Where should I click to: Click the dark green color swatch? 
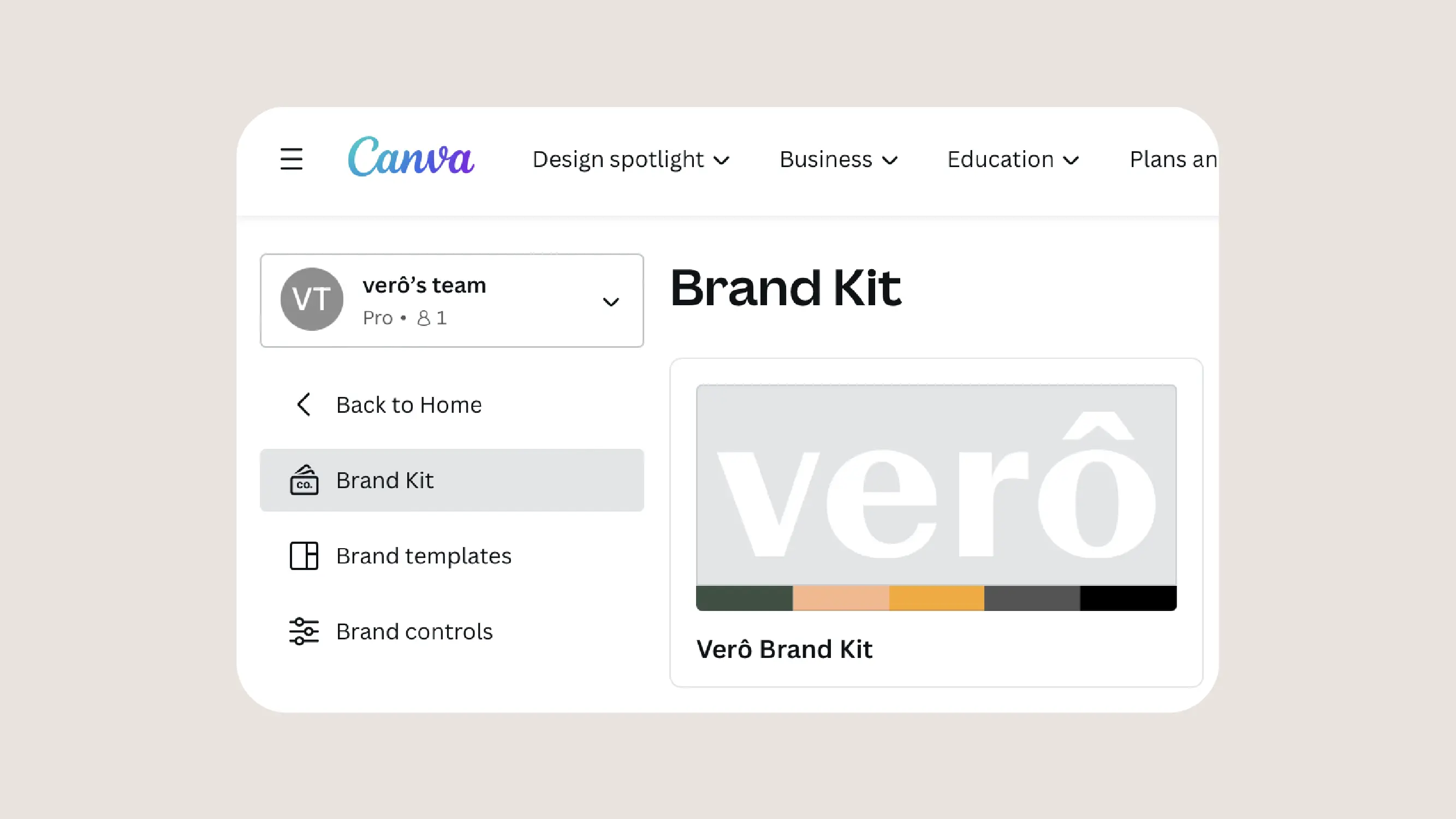[x=745, y=597]
